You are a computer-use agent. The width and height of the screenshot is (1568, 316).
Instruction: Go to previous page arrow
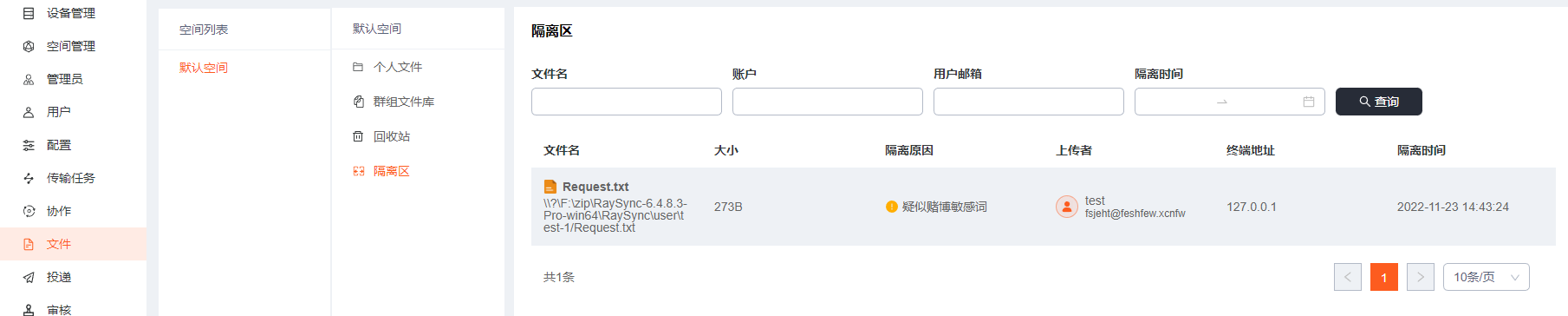1348,277
